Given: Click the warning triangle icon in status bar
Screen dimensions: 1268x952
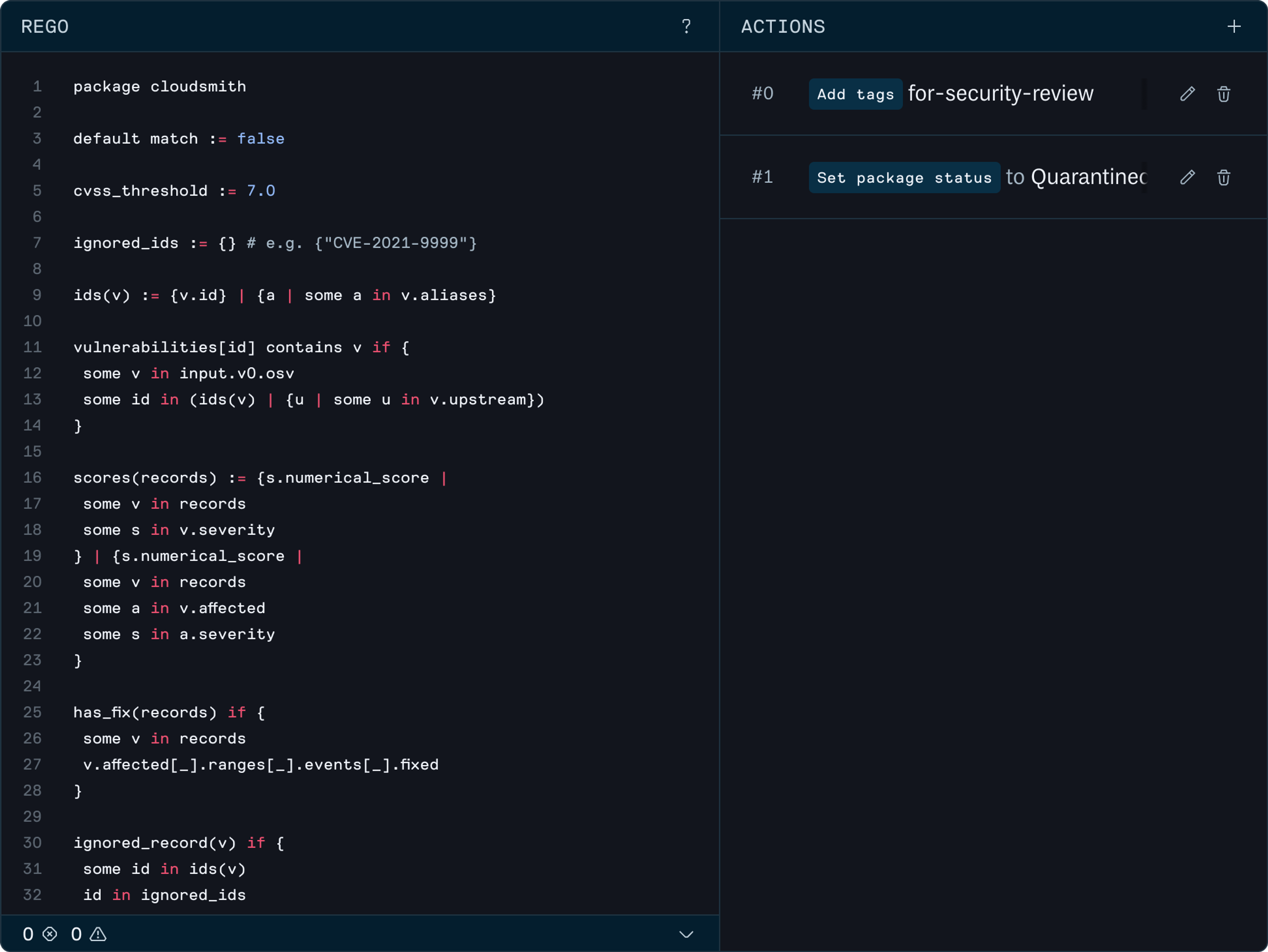Looking at the screenshot, I should click(98, 934).
